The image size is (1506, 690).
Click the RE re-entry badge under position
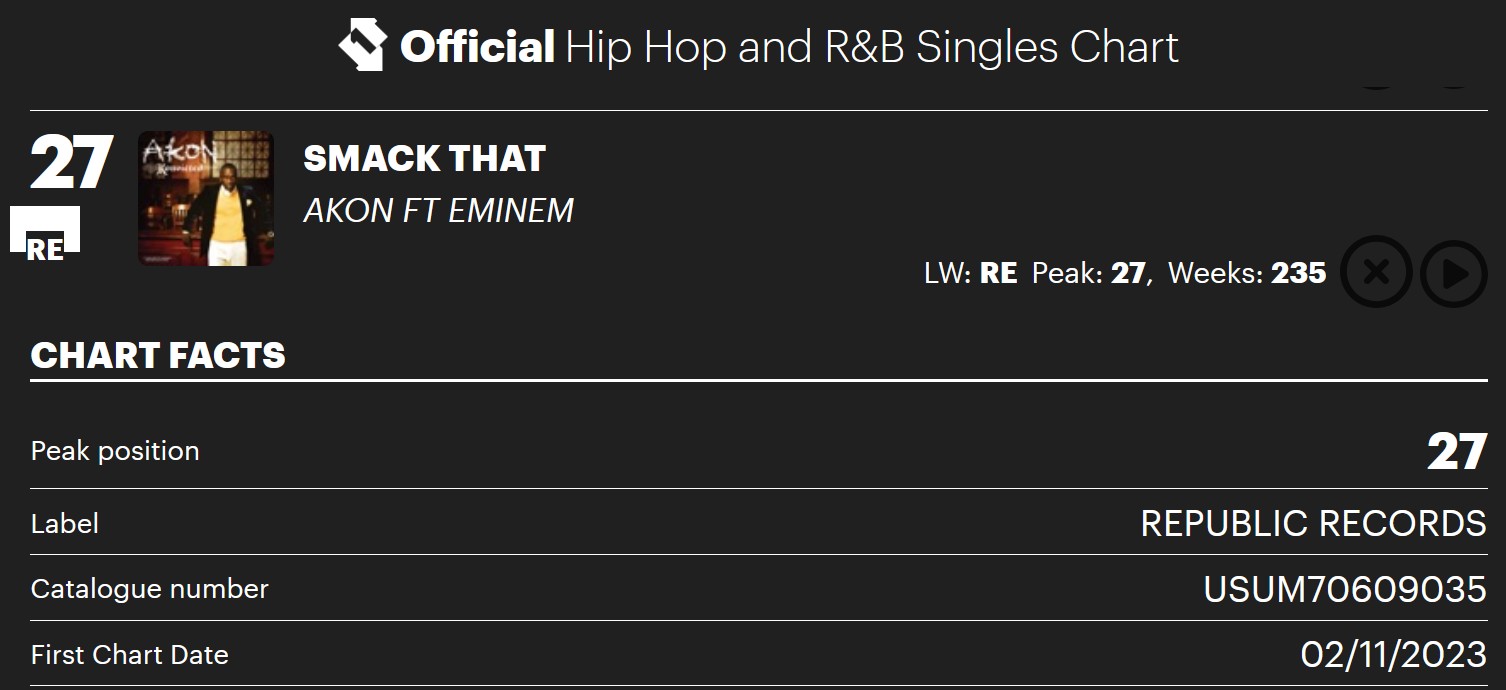pyautogui.click(x=45, y=237)
